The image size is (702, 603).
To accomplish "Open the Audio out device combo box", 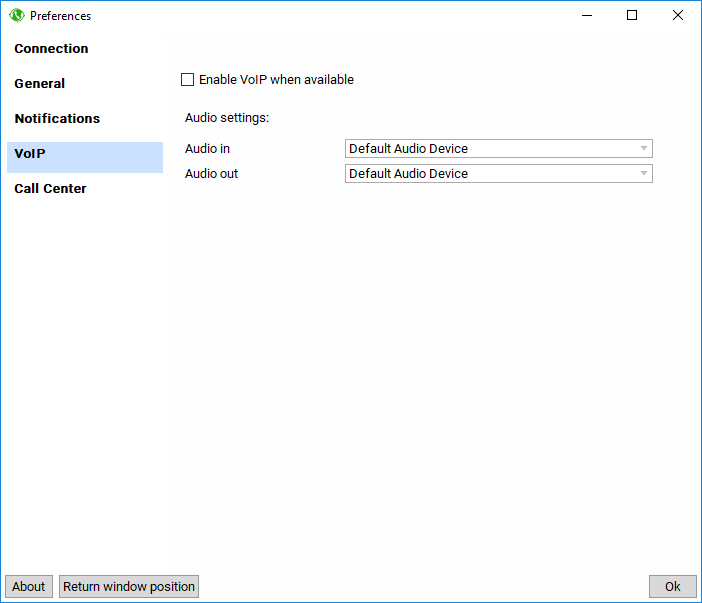I will coord(490,174).
